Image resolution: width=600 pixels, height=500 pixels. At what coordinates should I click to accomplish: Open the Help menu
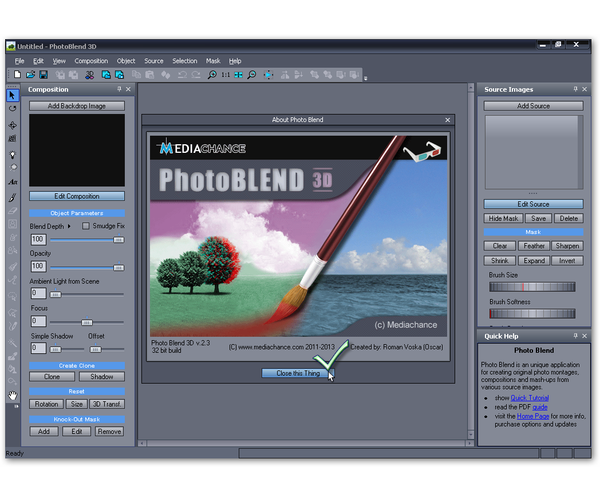point(235,61)
